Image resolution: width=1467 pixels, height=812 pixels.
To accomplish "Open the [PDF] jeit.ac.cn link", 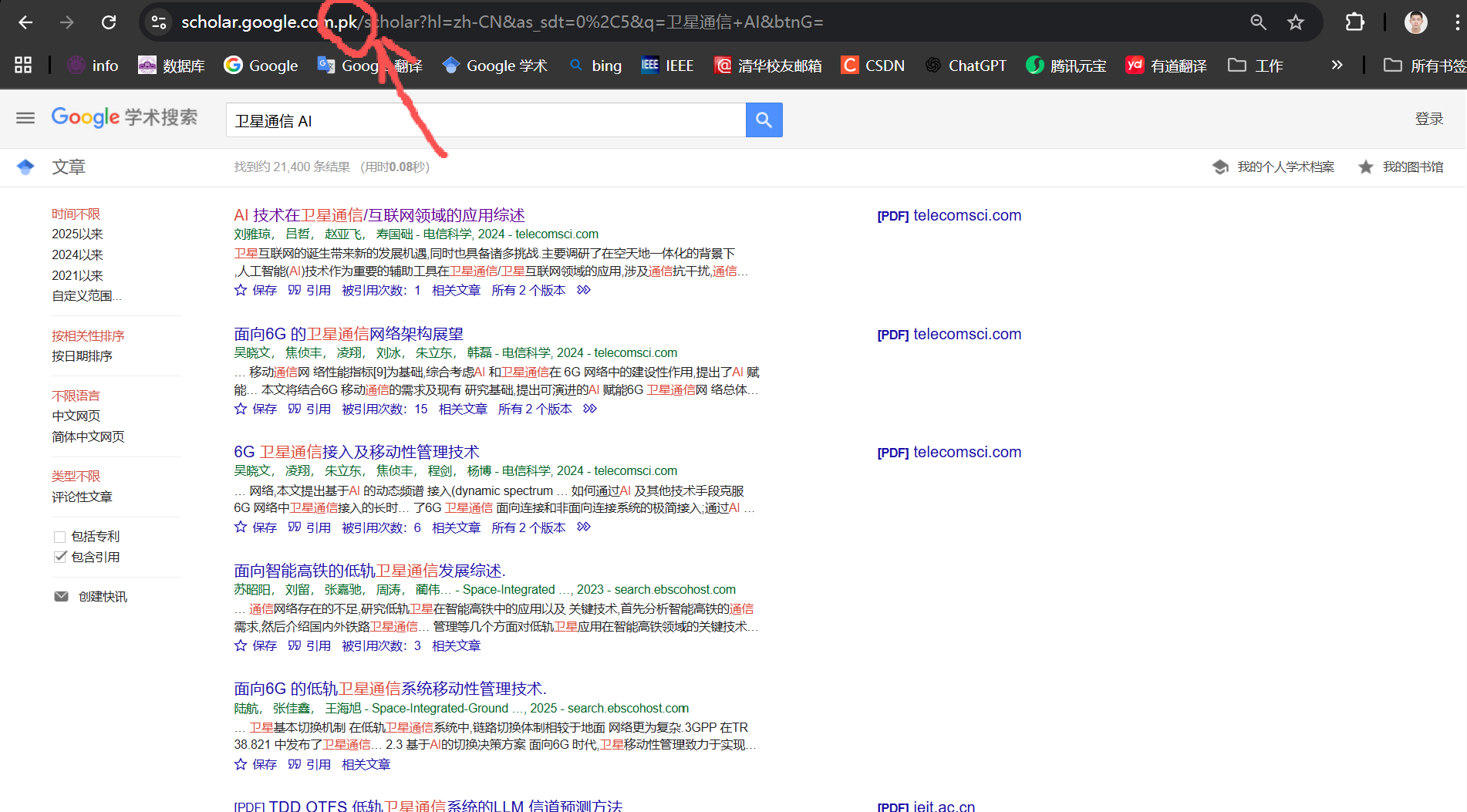I will pyautogui.click(x=926, y=806).
